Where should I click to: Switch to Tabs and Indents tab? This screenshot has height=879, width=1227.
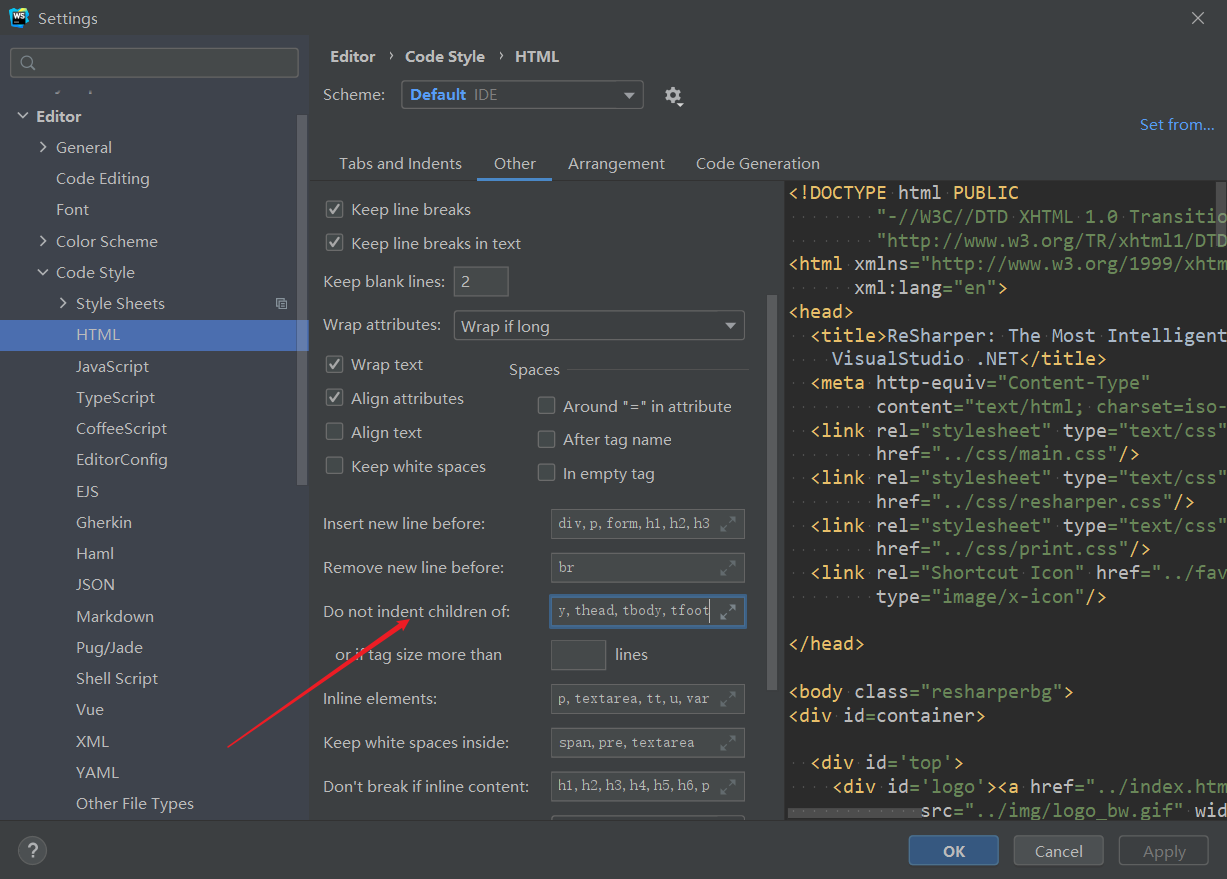tap(400, 164)
